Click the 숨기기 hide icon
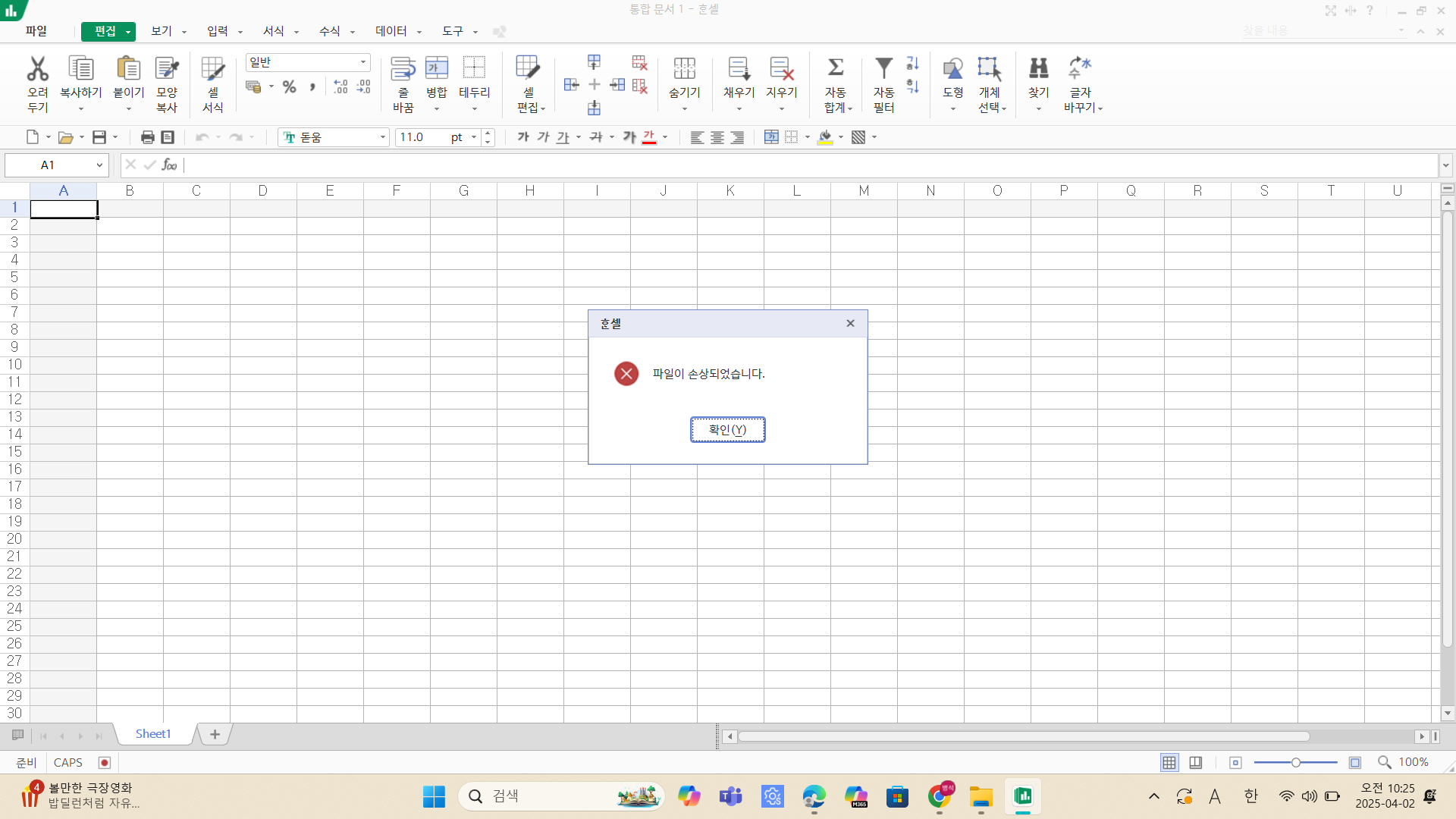Viewport: 1456px width, 819px height. 684,69
